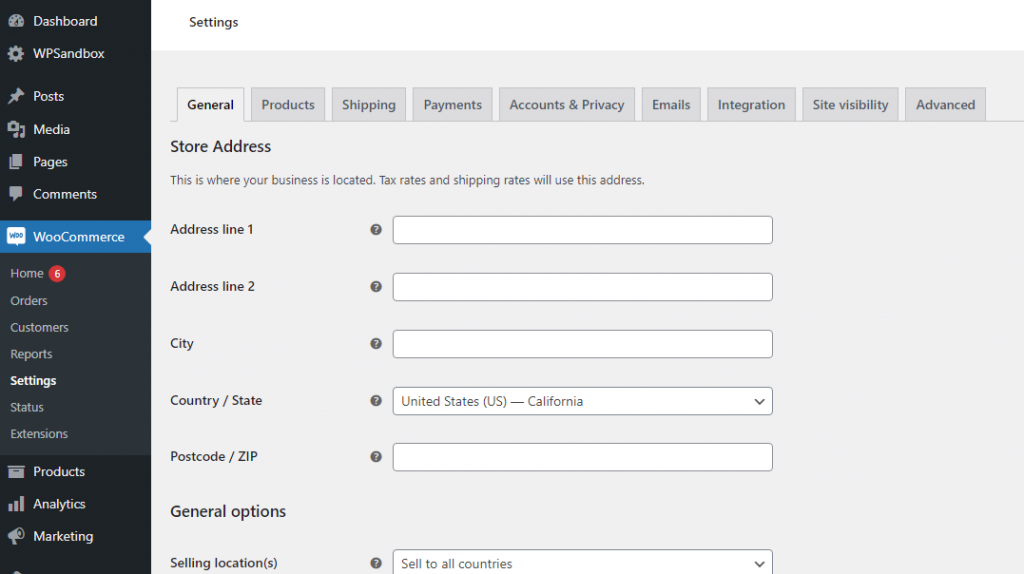This screenshot has height=574, width=1024.
Task: Open the Customers submenu link
Action: (39, 327)
